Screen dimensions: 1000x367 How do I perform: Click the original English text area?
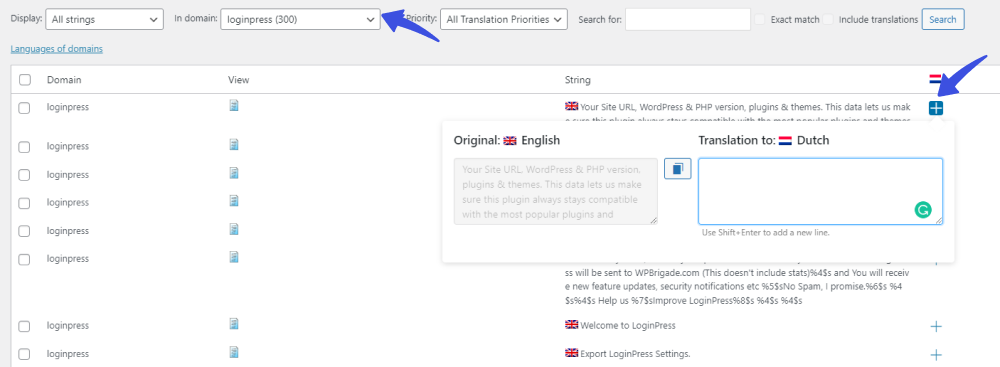tap(555, 191)
